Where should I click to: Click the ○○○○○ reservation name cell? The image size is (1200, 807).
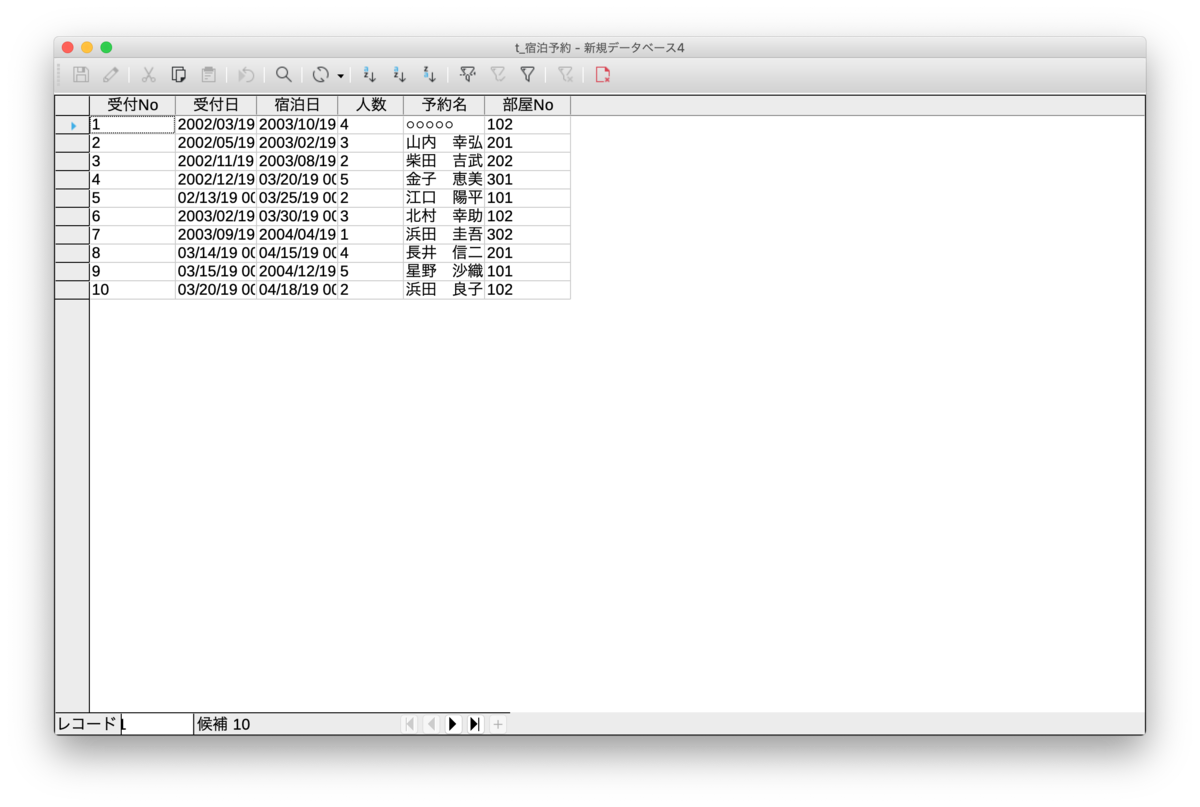tap(444, 125)
